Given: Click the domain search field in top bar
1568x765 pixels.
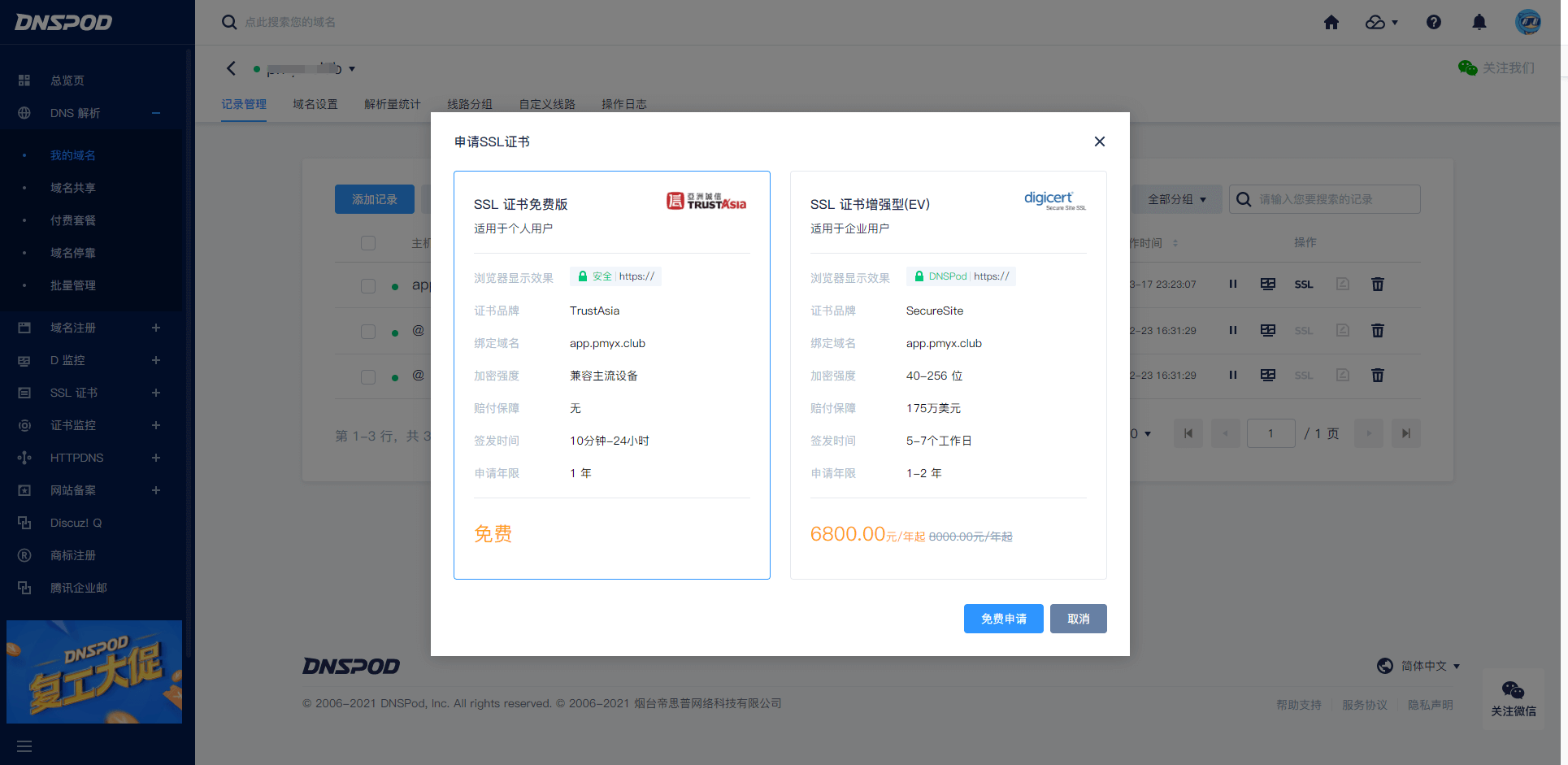Looking at the screenshot, I should point(290,22).
